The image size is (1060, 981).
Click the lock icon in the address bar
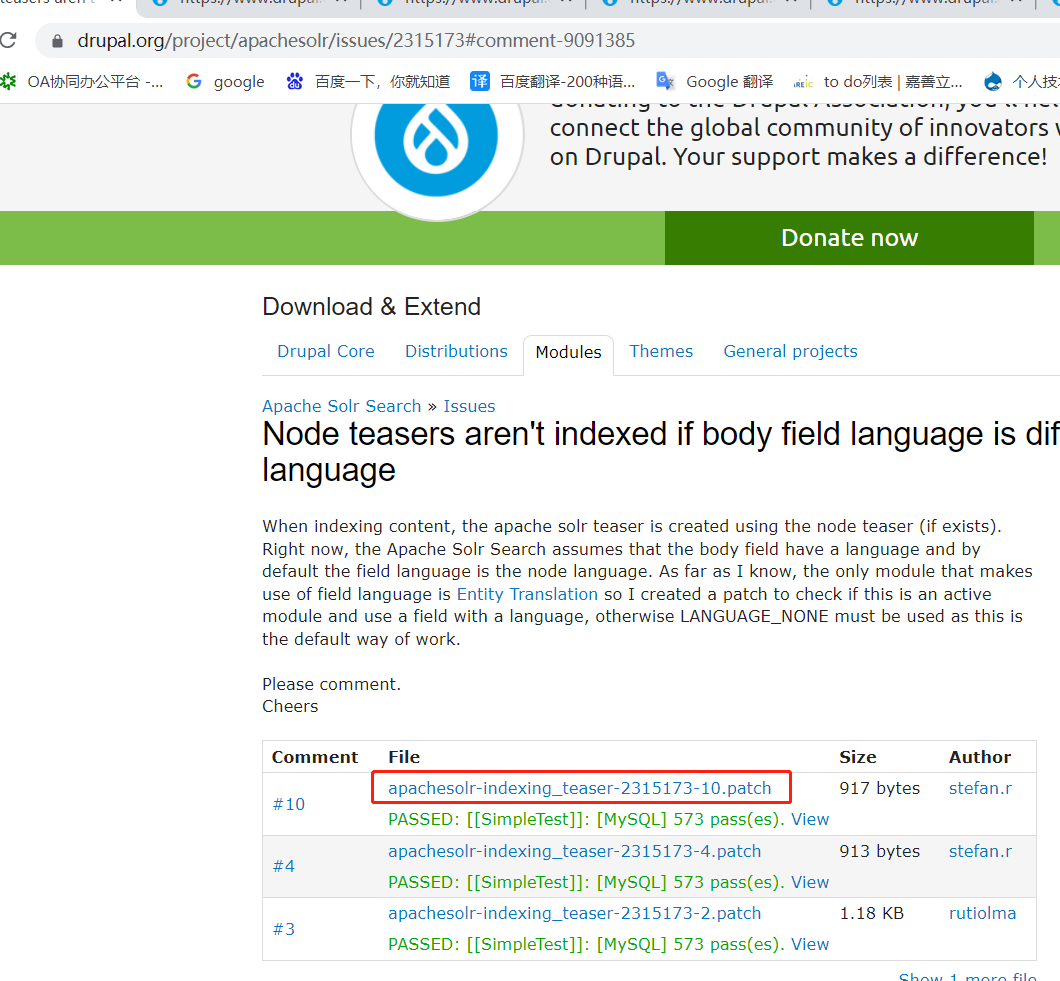click(x=57, y=41)
